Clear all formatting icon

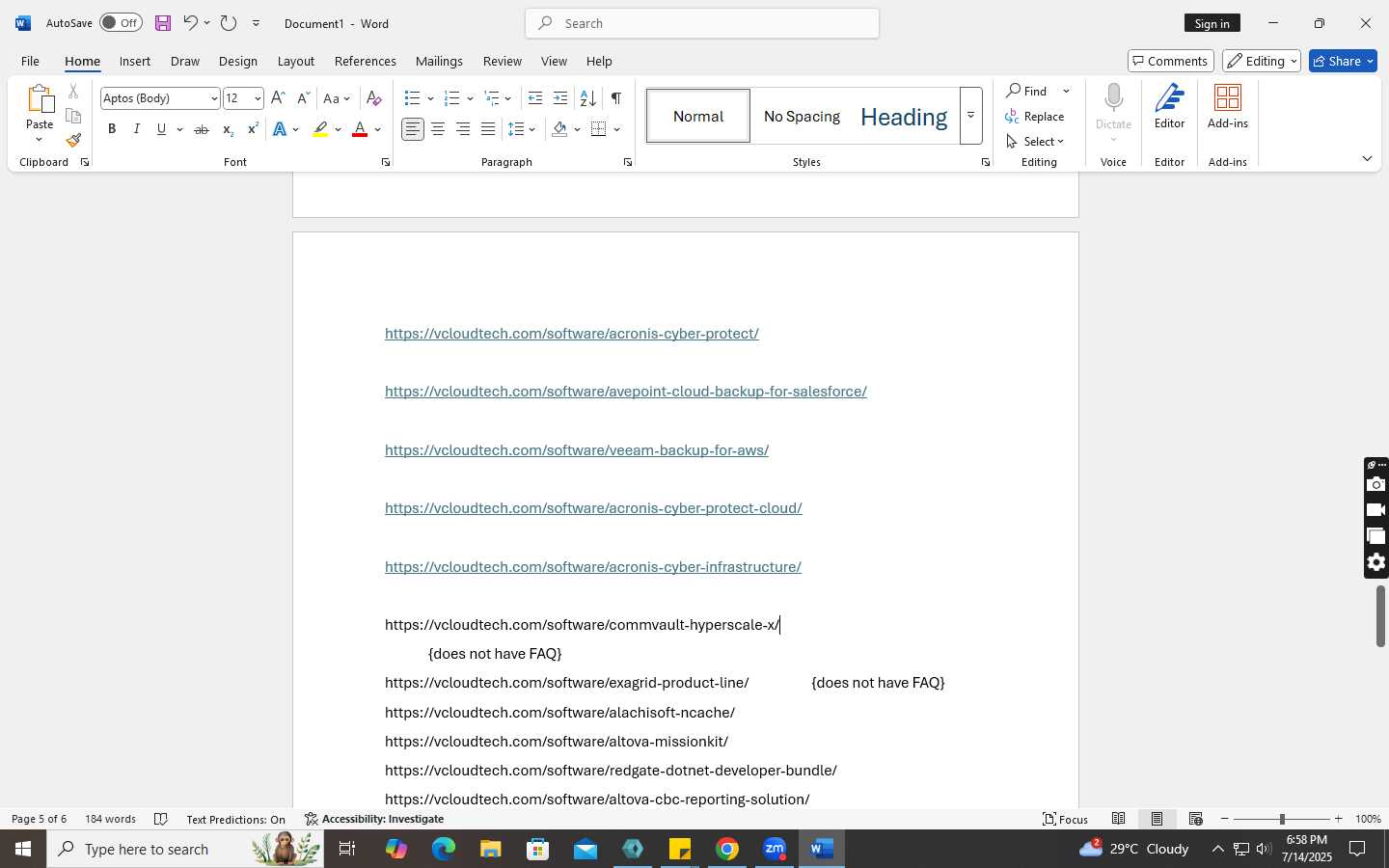[x=374, y=98]
